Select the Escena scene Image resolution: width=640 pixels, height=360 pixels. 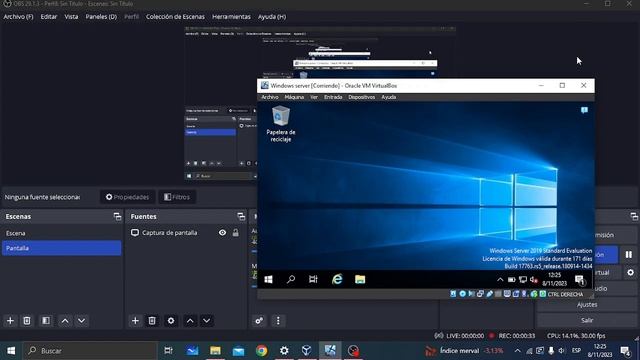point(62,233)
